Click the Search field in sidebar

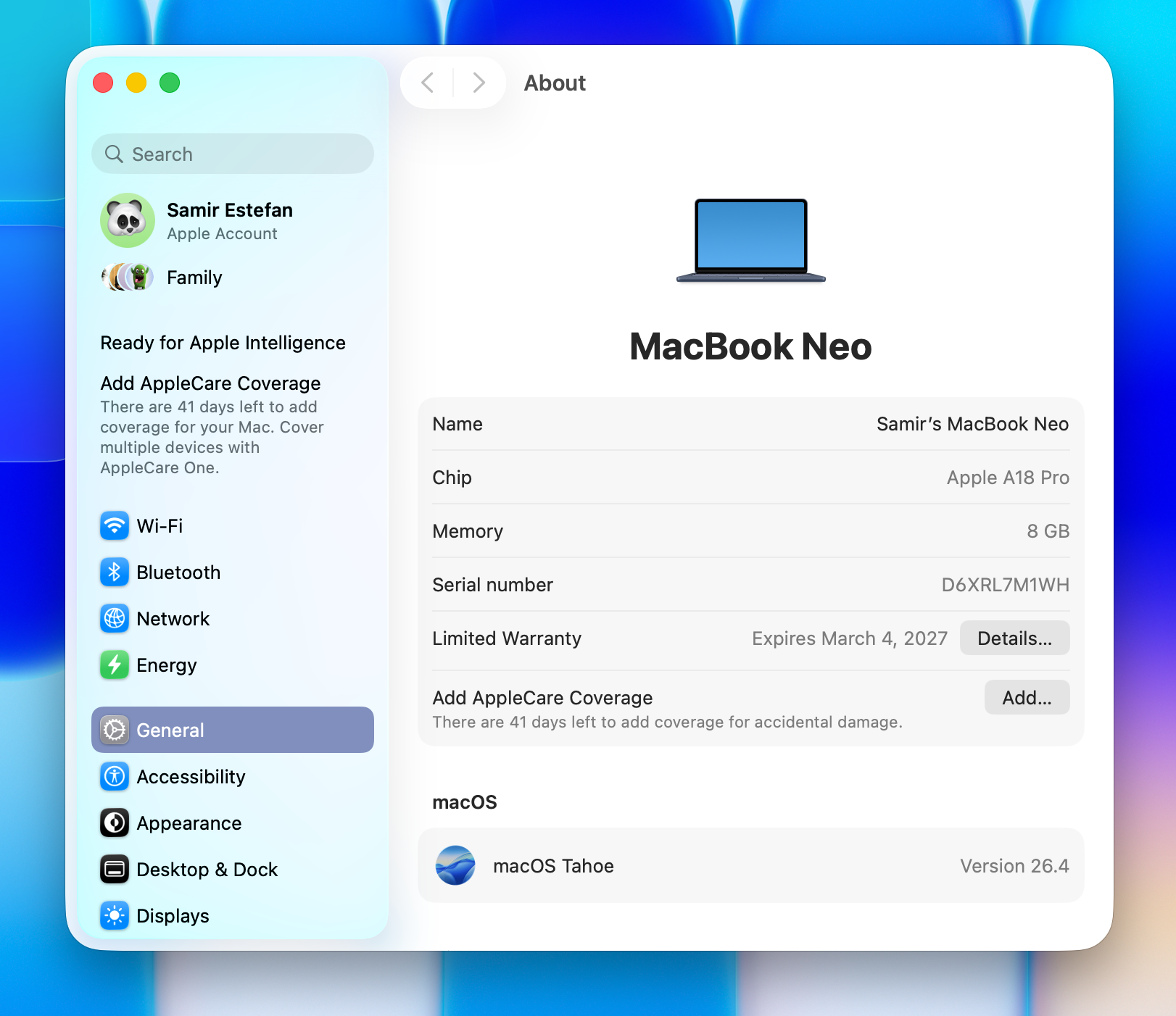coord(232,154)
